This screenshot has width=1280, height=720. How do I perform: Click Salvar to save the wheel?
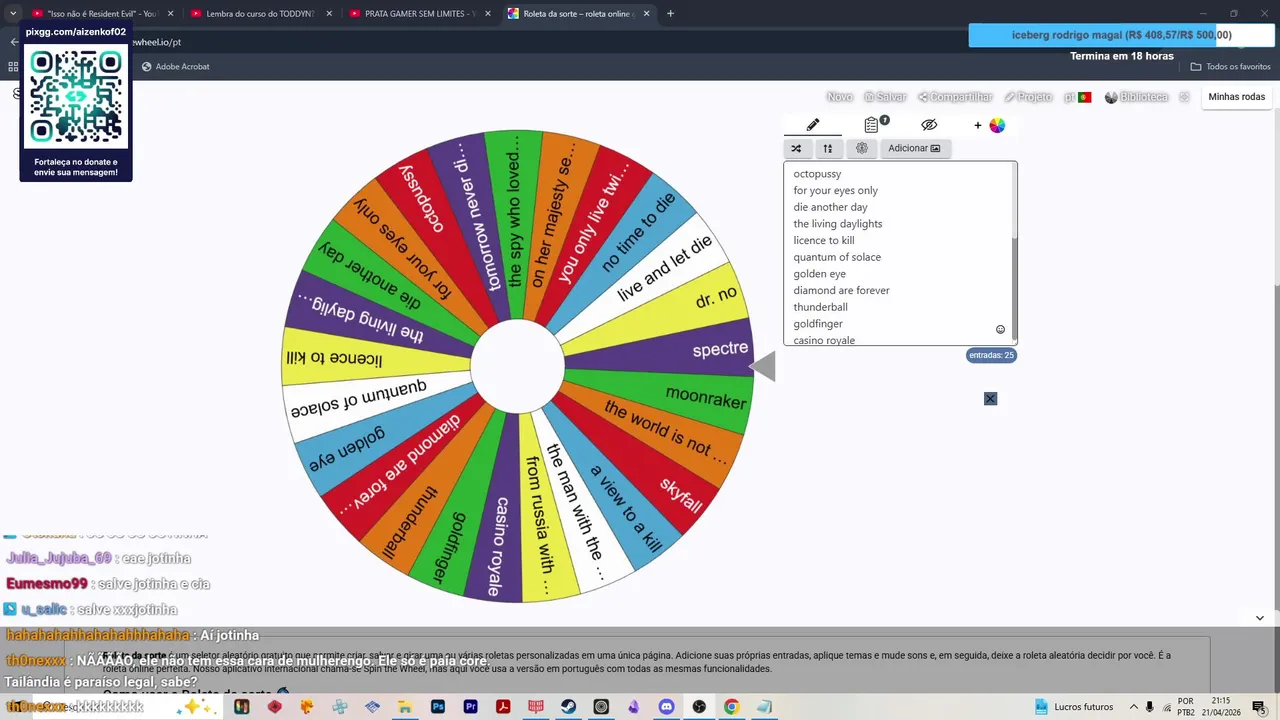tap(885, 97)
